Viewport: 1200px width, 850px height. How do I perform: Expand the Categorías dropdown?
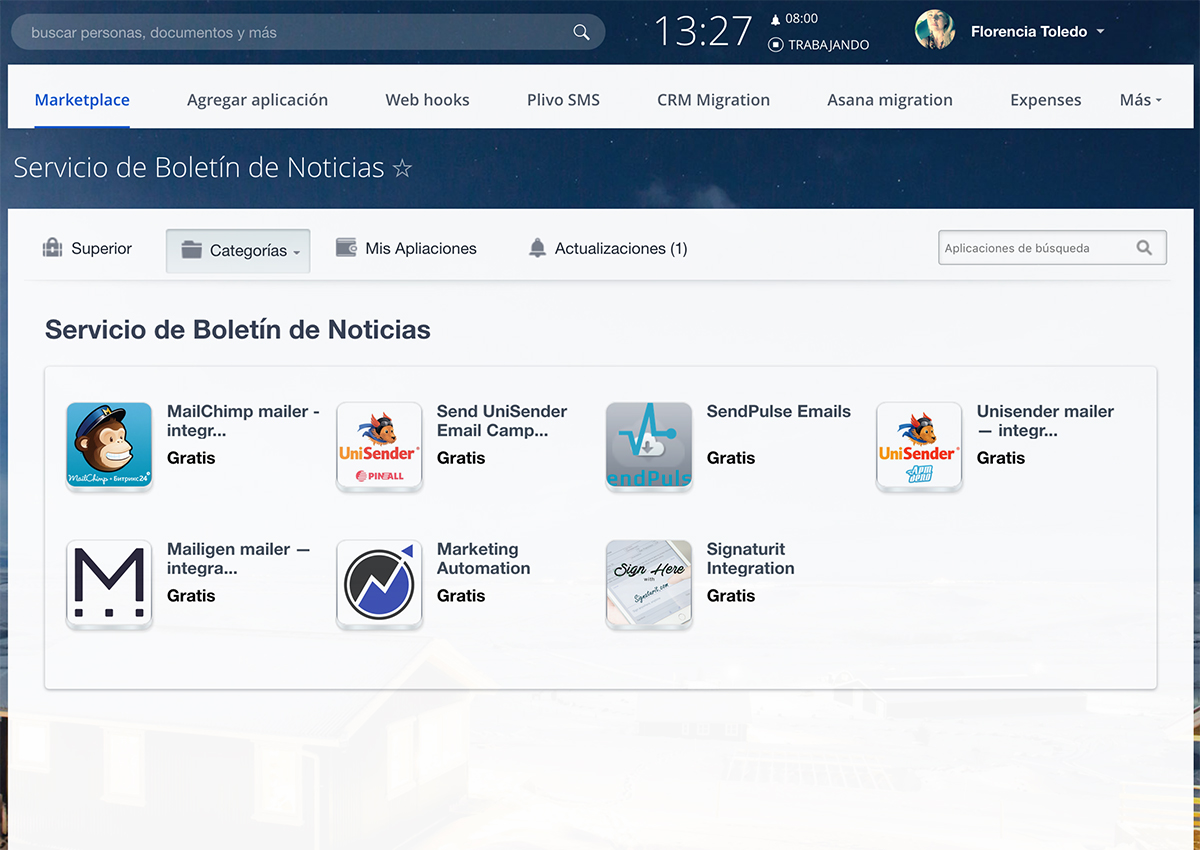[x=238, y=251]
